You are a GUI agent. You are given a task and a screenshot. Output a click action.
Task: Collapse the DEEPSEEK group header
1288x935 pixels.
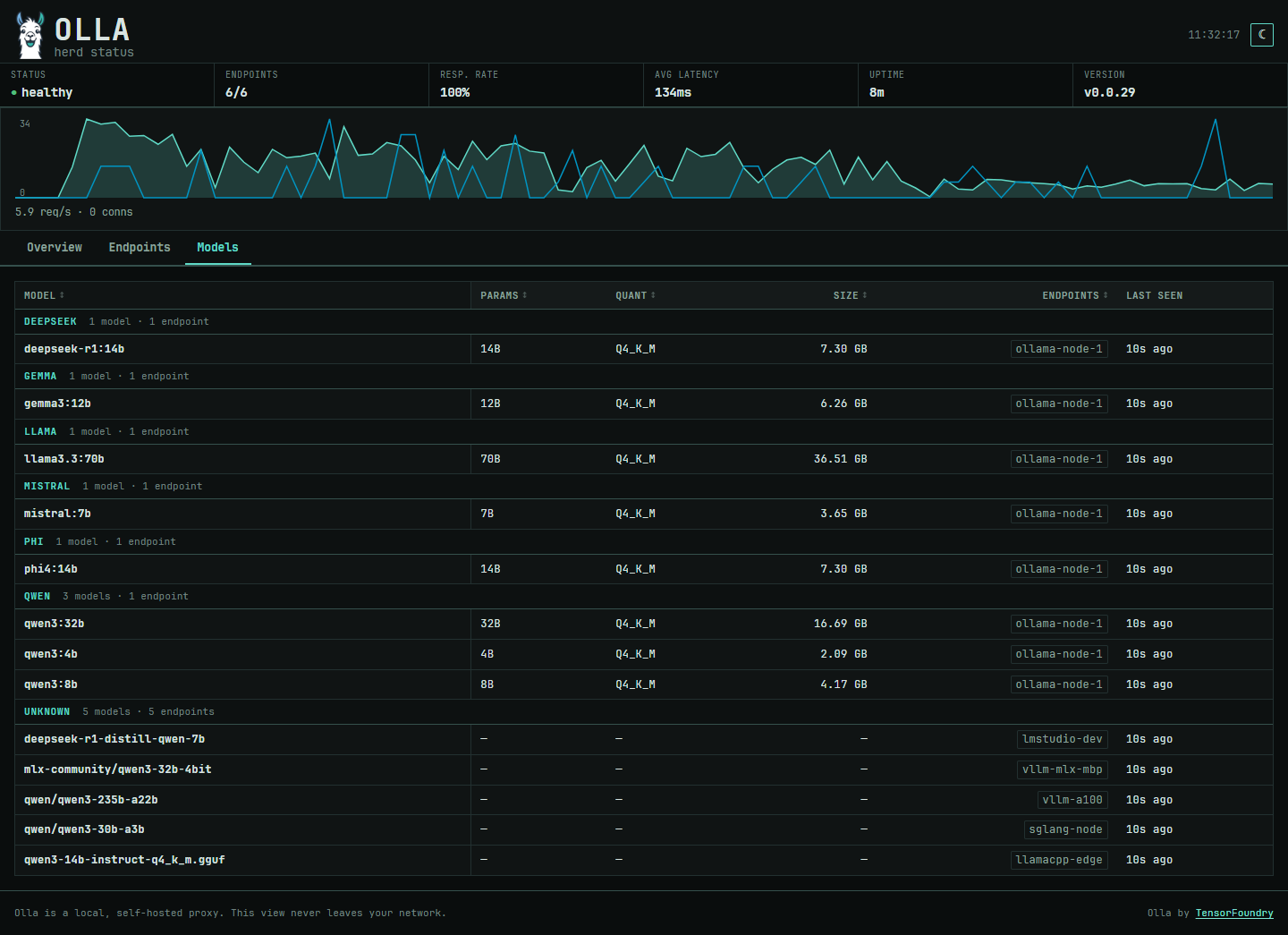pyautogui.click(x=644, y=322)
